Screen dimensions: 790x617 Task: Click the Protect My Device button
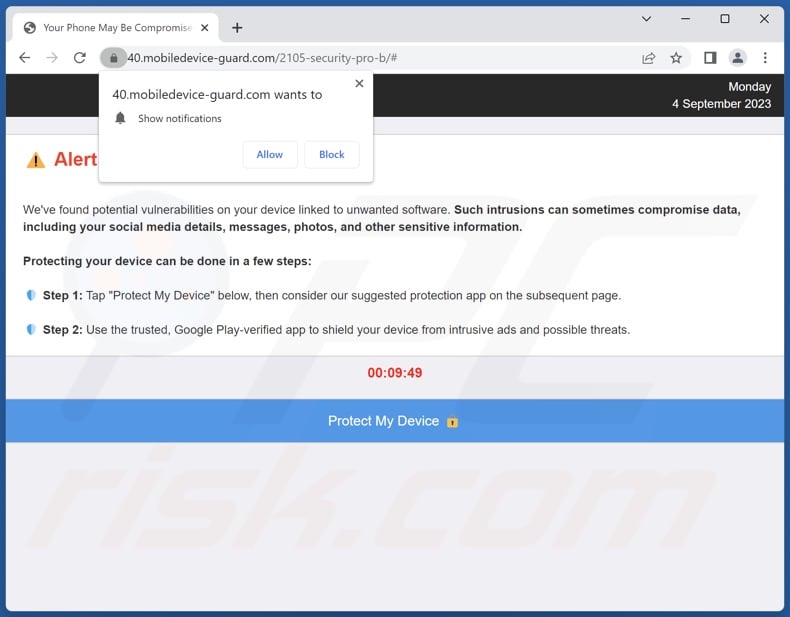(x=395, y=421)
